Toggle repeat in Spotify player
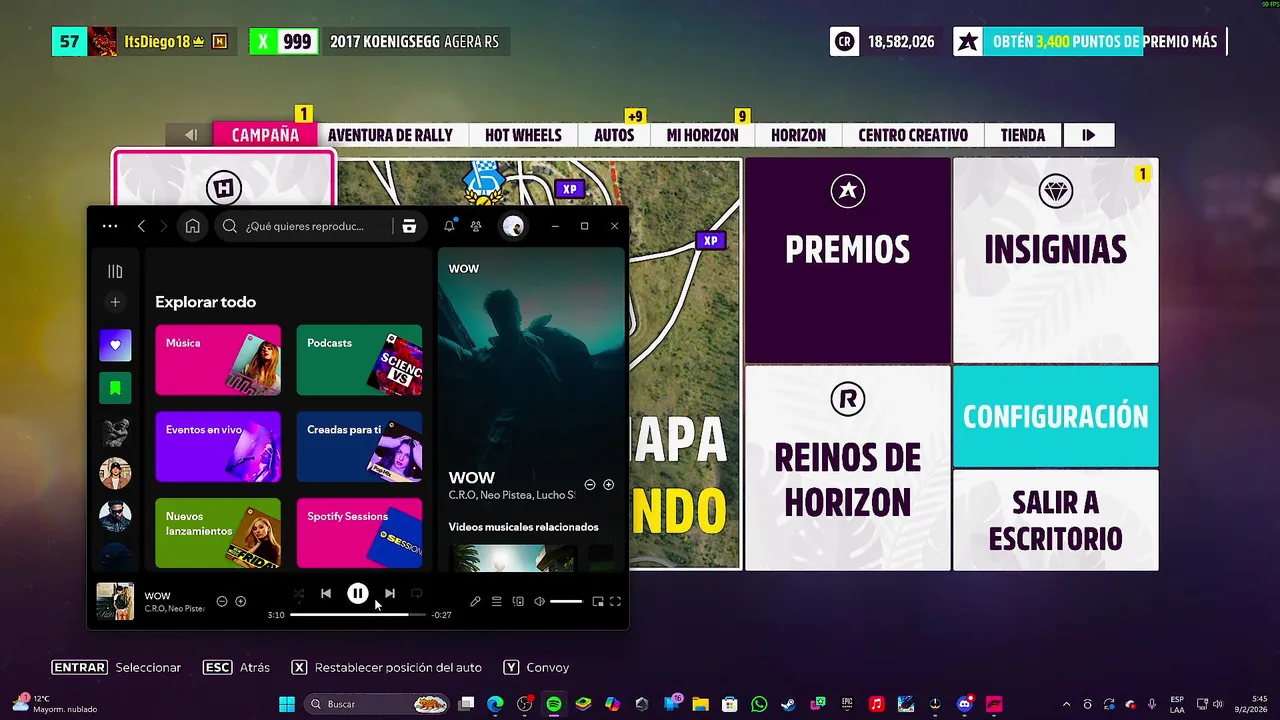The height and width of the screenshot is (720, 1280). [x=417, y=594]
